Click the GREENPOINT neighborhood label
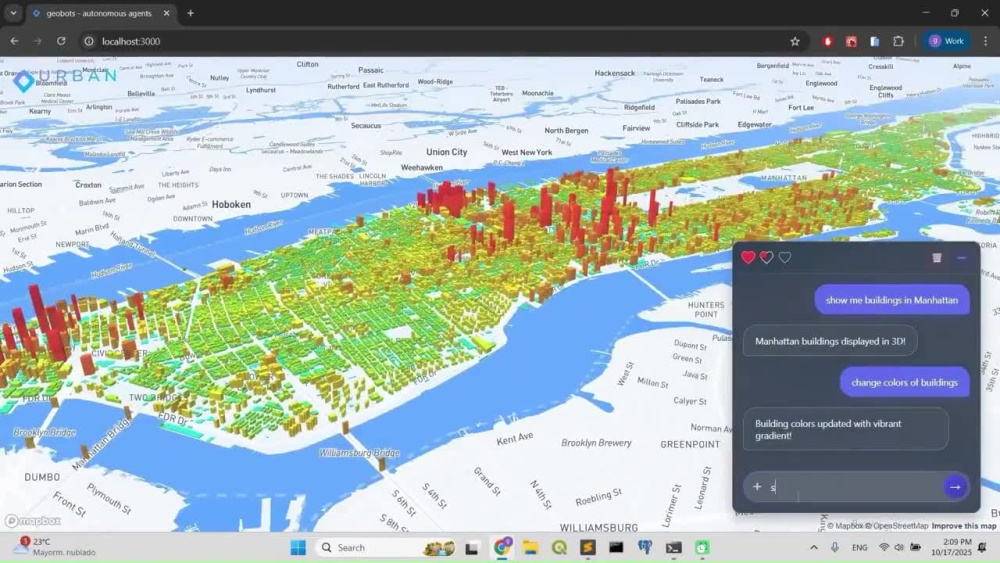Viewport: 1000px width, 563px height. [x=690, y=444]
